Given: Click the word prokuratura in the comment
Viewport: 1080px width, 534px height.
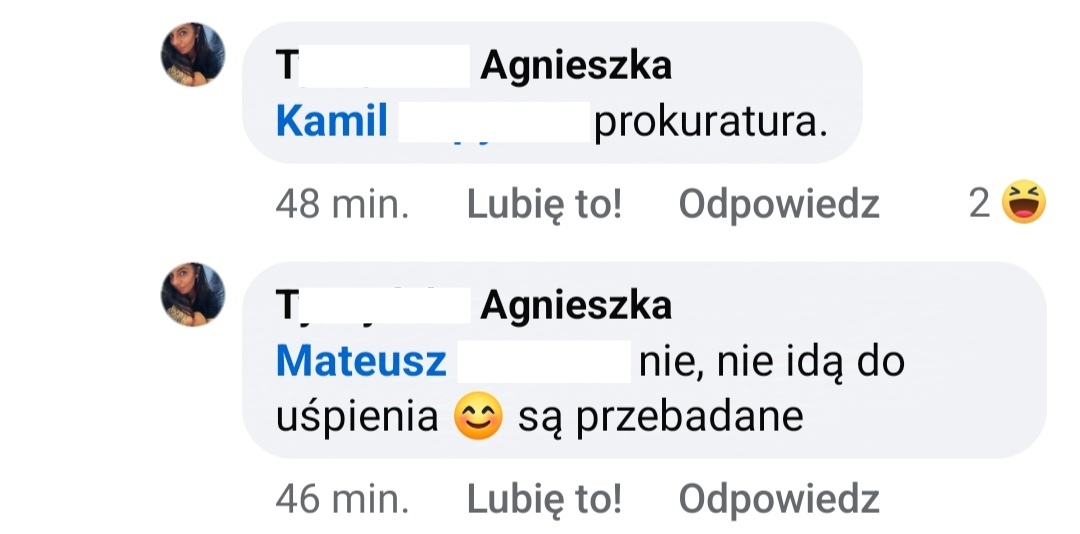Looking at the screenshot, I should 711,123.
